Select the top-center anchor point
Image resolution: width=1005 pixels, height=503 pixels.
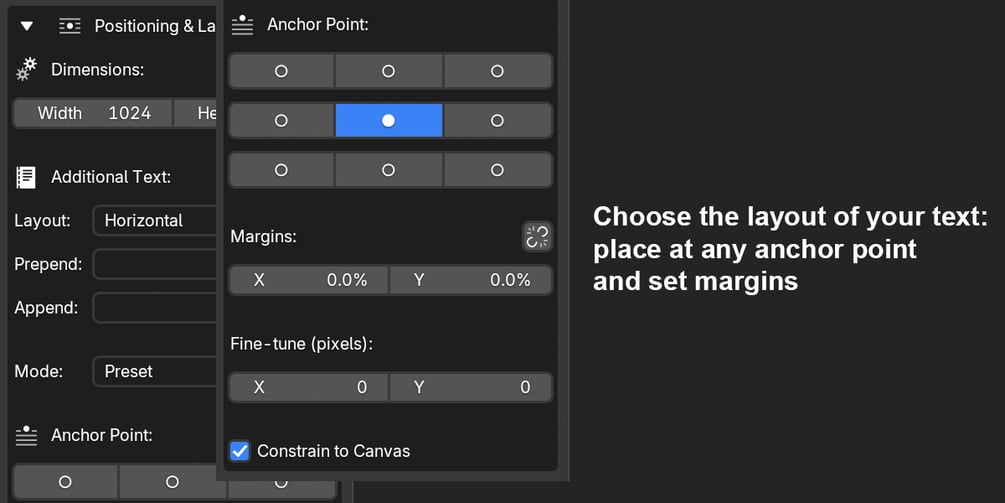click(x=389, y=71)
